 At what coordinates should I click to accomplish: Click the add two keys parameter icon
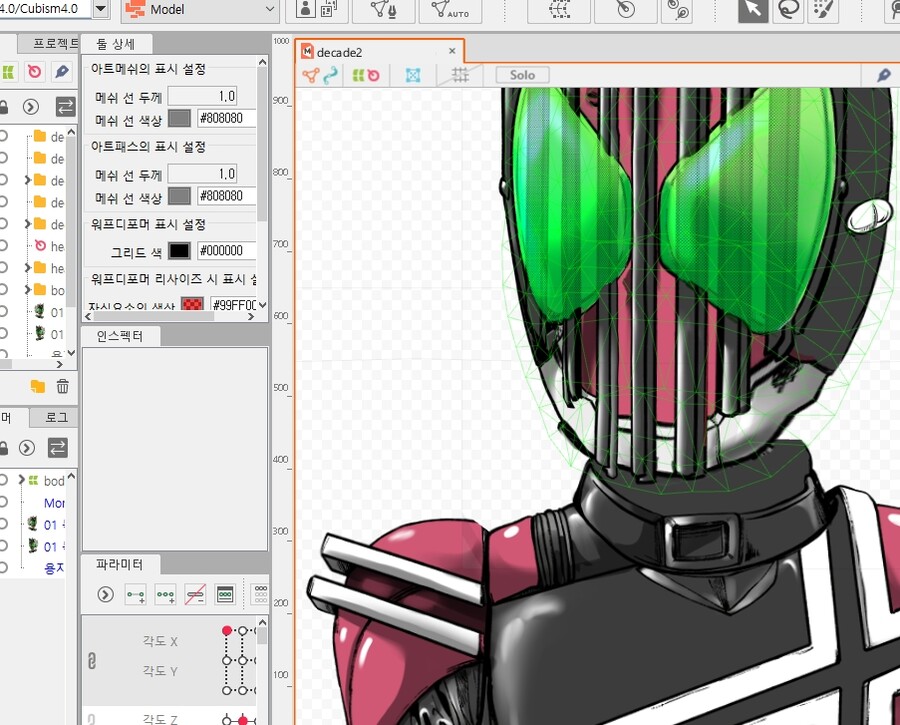[135, 595]
